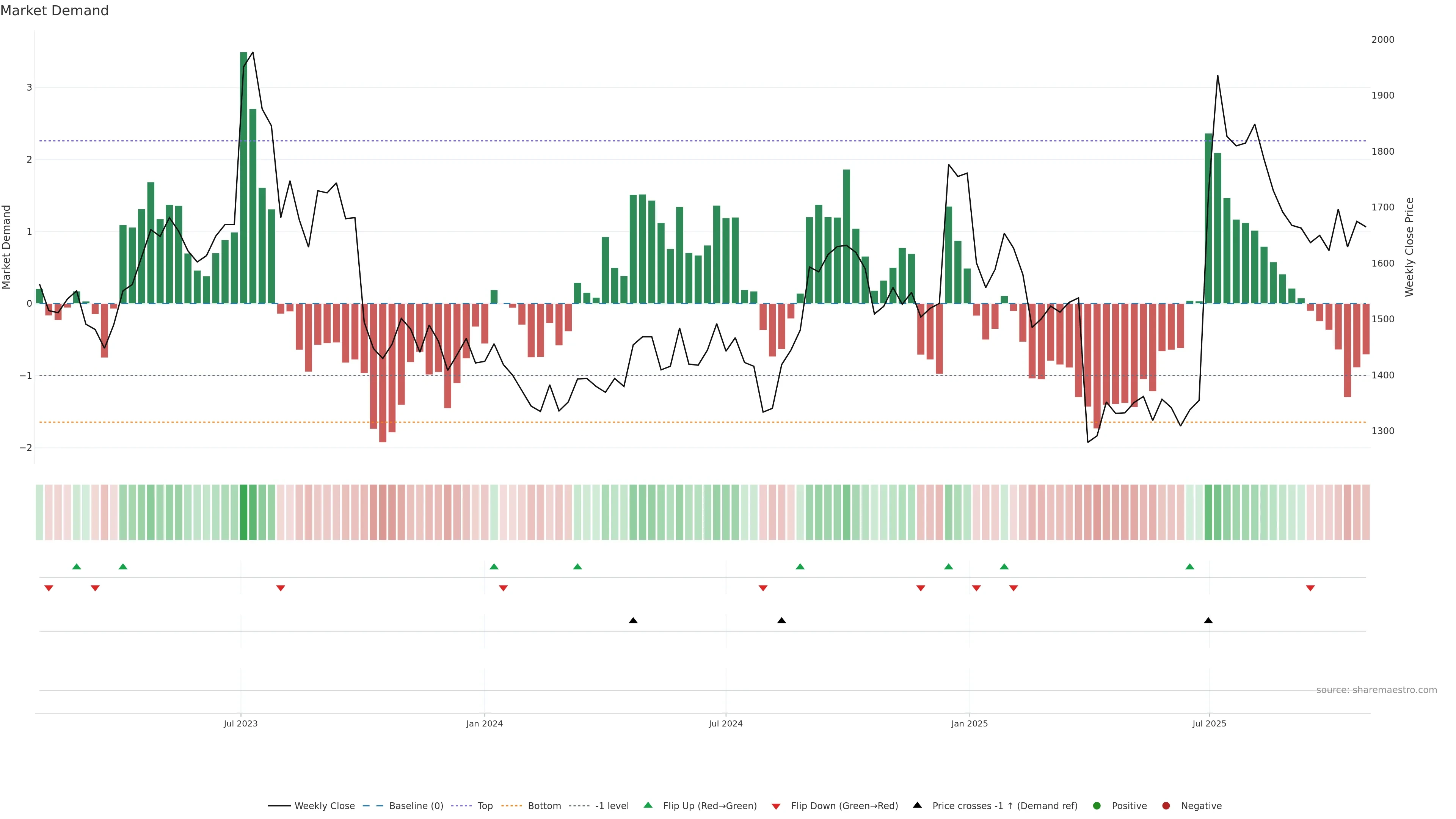Click first black price-cross marker before Jul 2024
1456x819 pixels.
633,621
